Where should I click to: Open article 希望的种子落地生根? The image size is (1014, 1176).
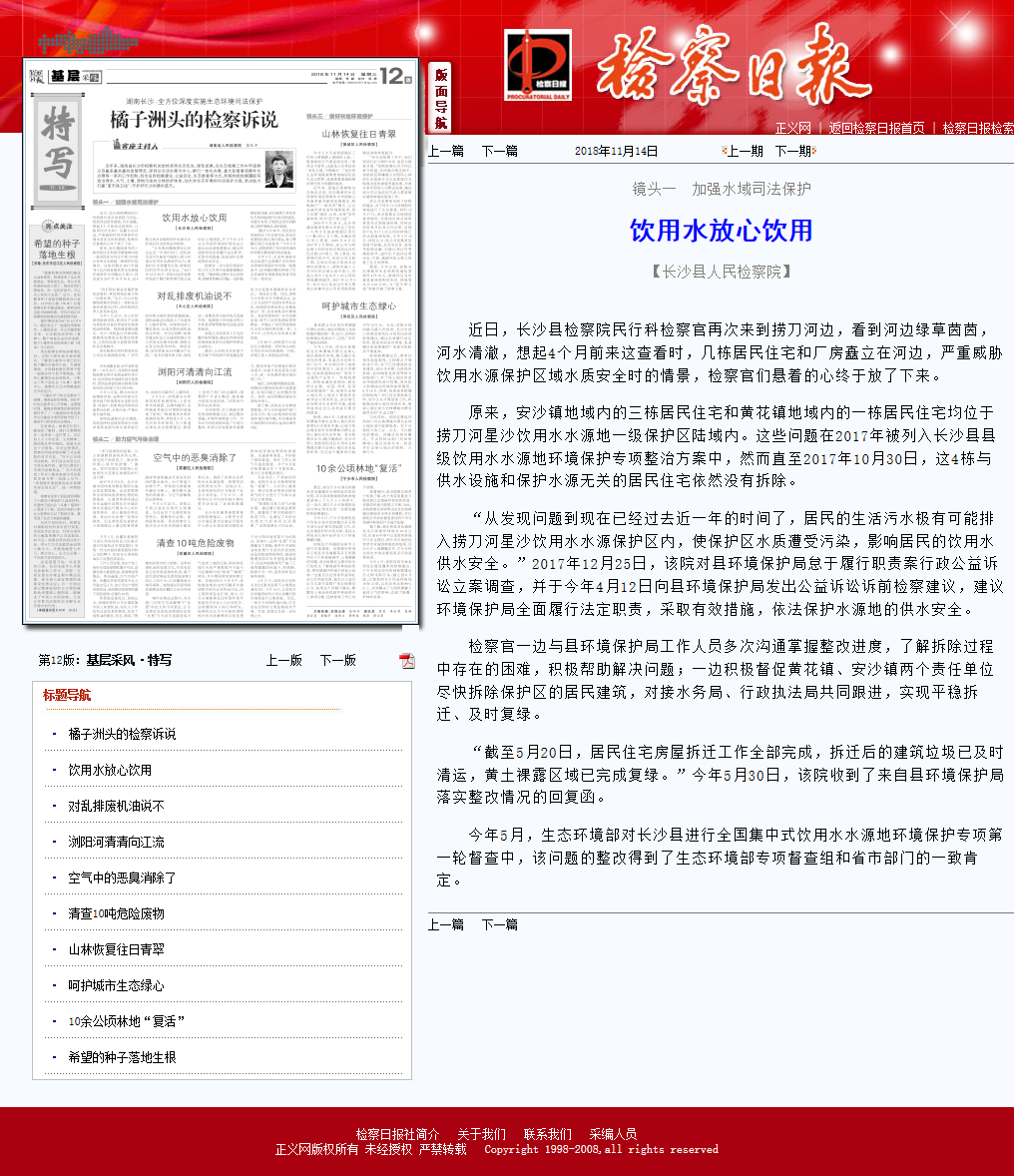click(122, 1057)
